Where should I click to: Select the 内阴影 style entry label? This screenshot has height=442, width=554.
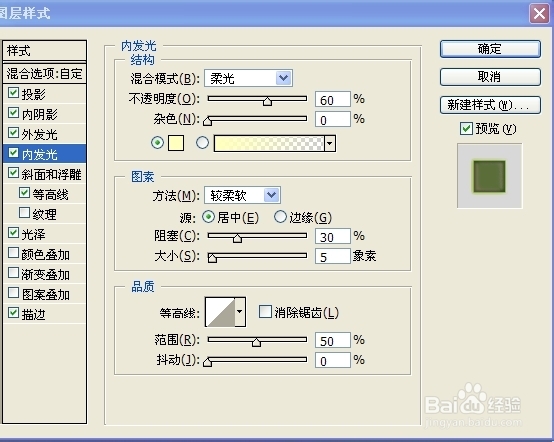tap(40, 114)
